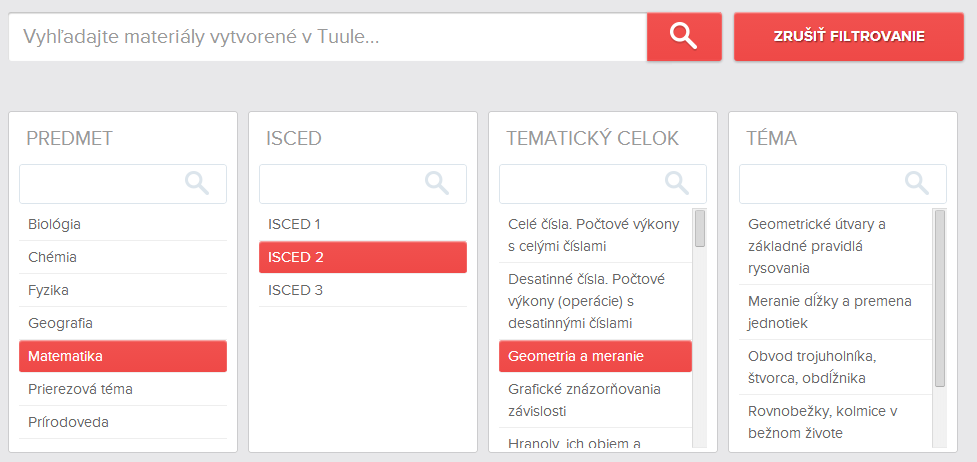
Task: Toggle the highlighted ISCED 2 option
Action: click(363, 257)
